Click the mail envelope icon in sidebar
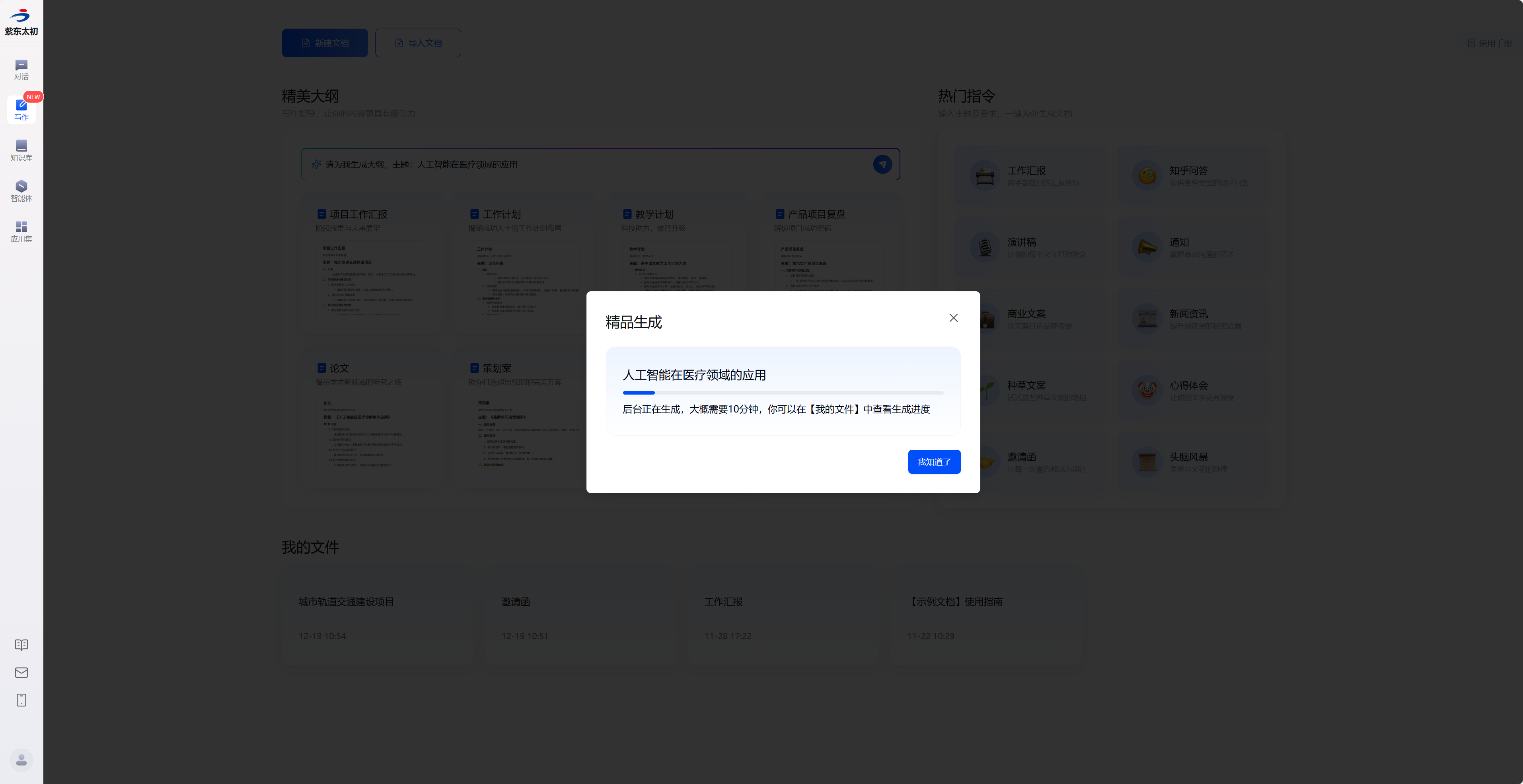Viewport: 1523px width, 784px height. click(21, 672)
